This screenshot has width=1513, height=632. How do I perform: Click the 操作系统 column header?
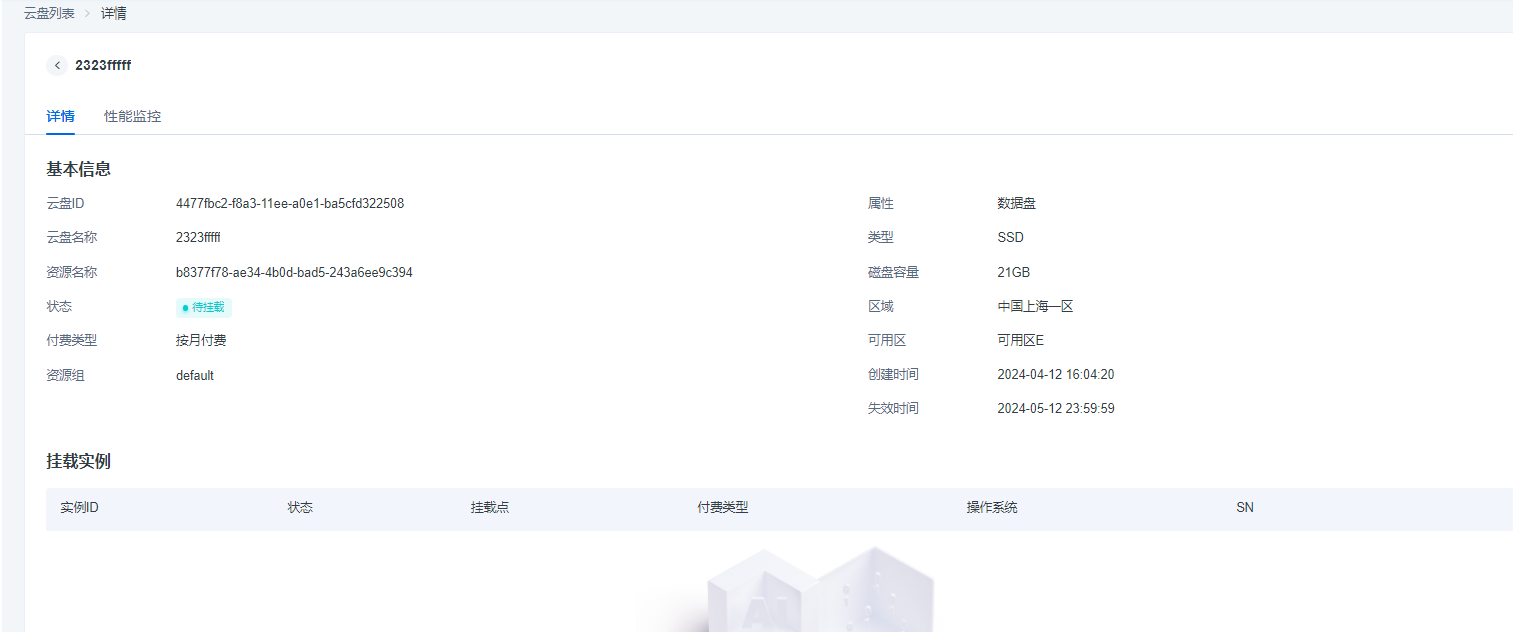(991, 508)
